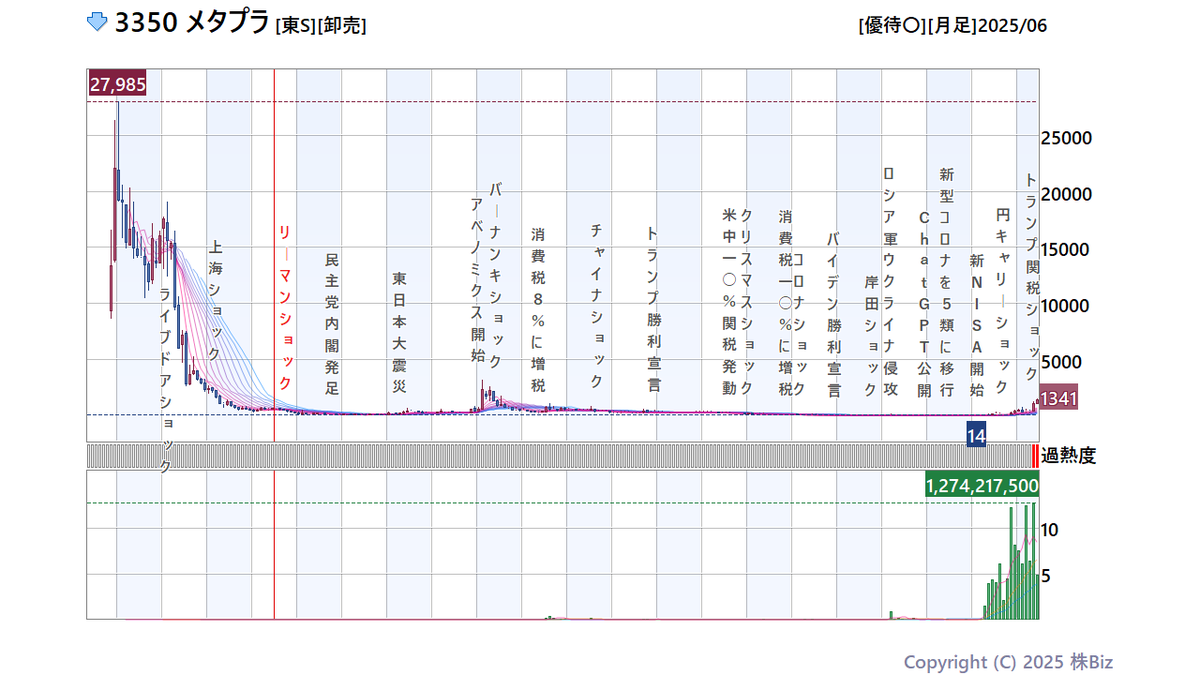Click the 25000 price axis label

click(x=1068, y=138)
